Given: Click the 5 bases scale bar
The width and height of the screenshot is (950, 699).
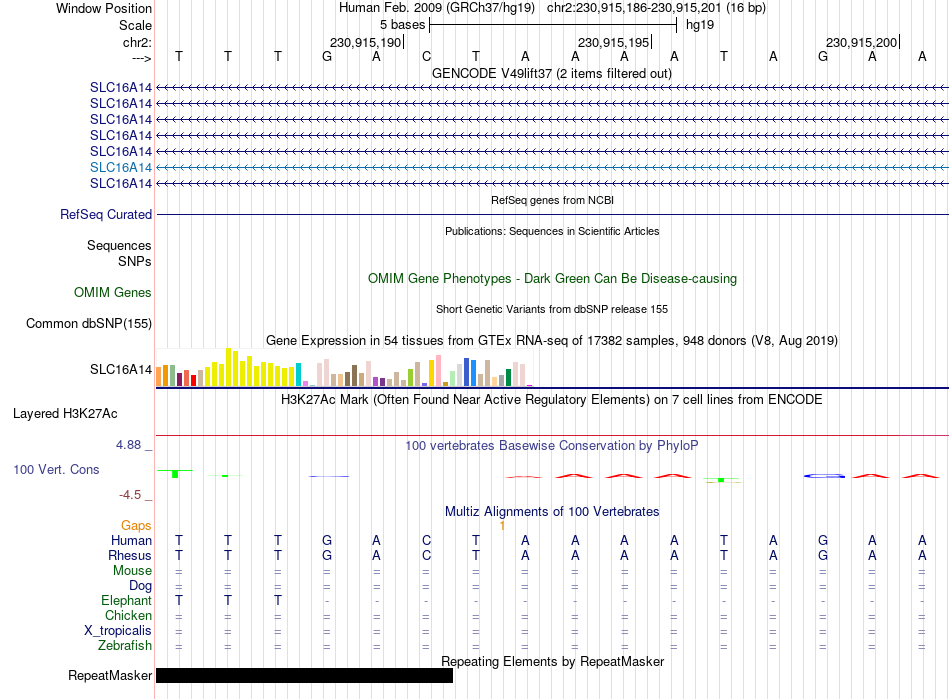Looking at the screenshot, I should click(x=553, y=25).
